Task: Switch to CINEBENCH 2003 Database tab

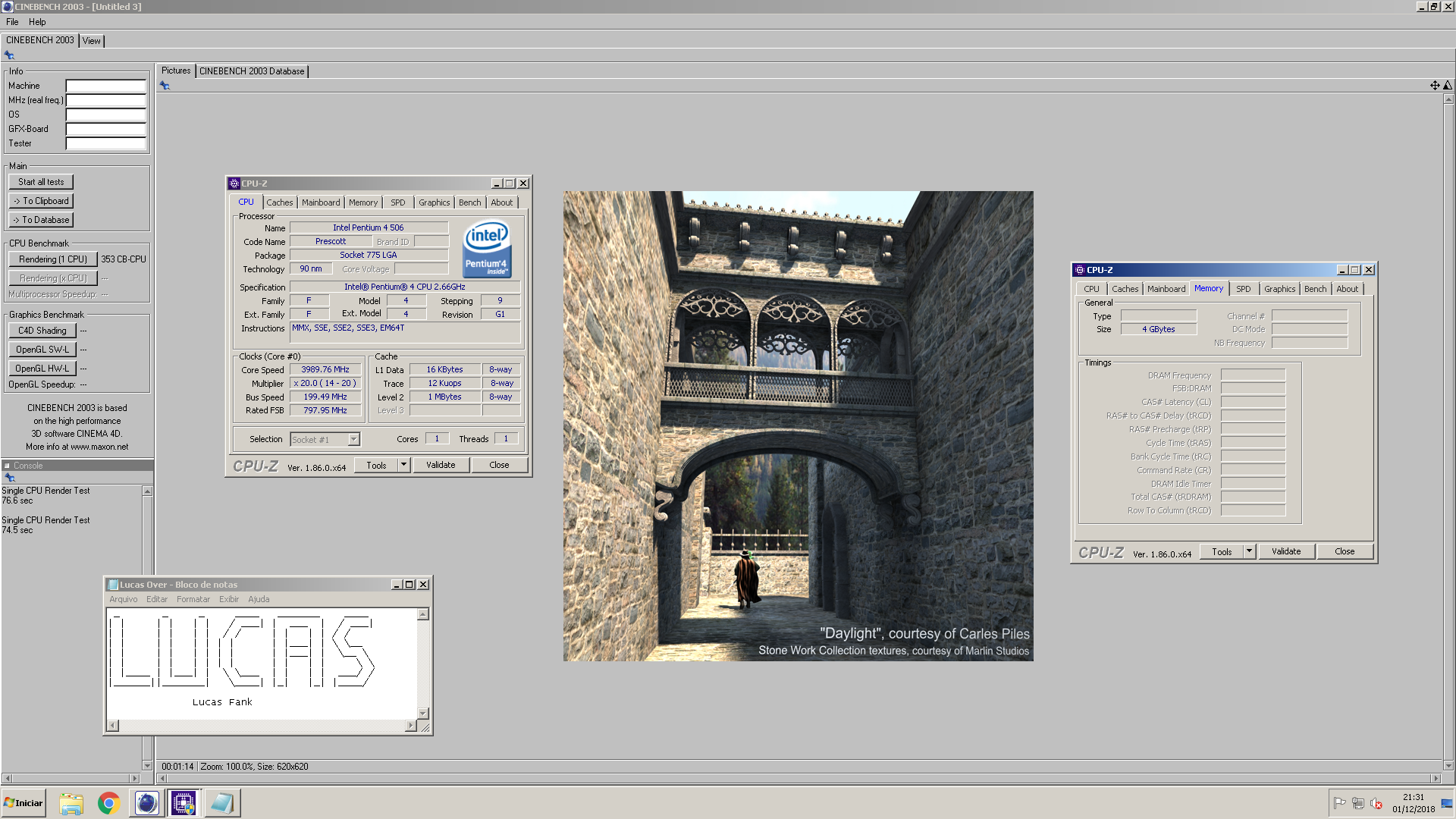Action: coord(252,71)
